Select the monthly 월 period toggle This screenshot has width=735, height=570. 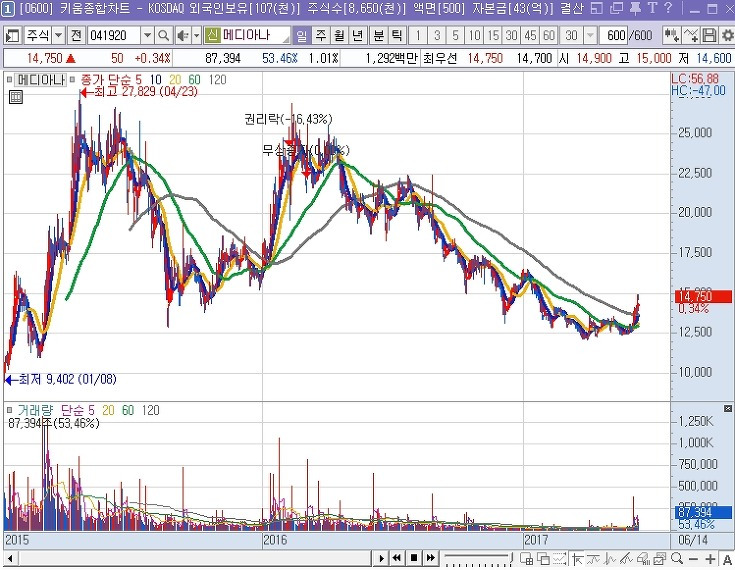click(x=339, y=35)
